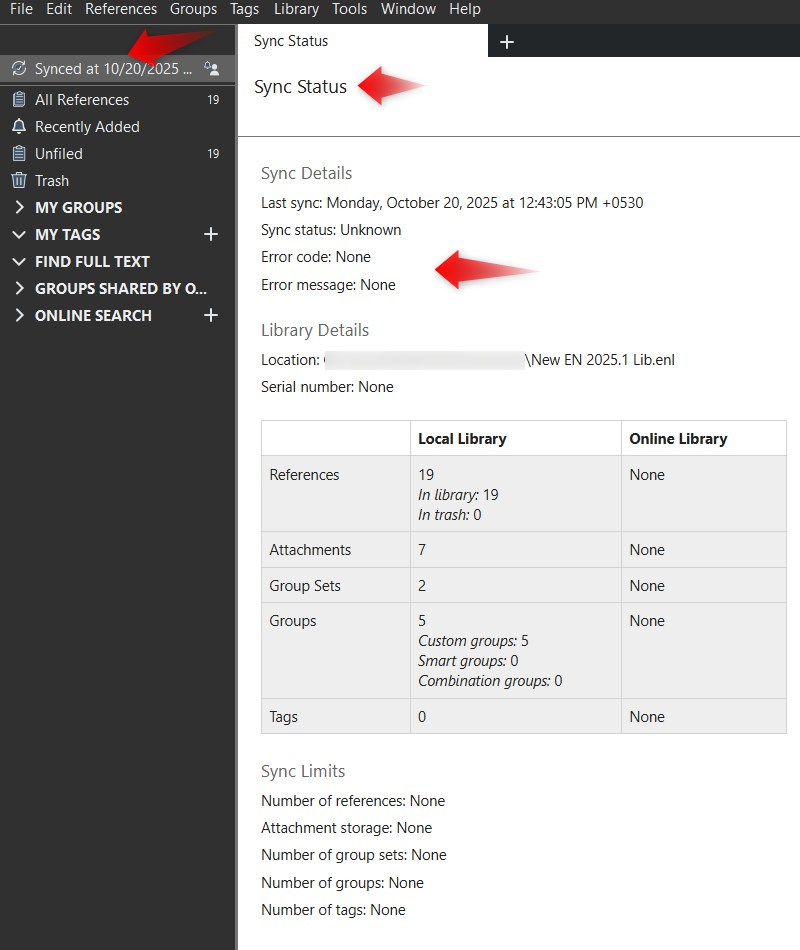Screen dimensions: 800x950
Task: Collapse the MY TAGS section chevron
Action: 19,235
